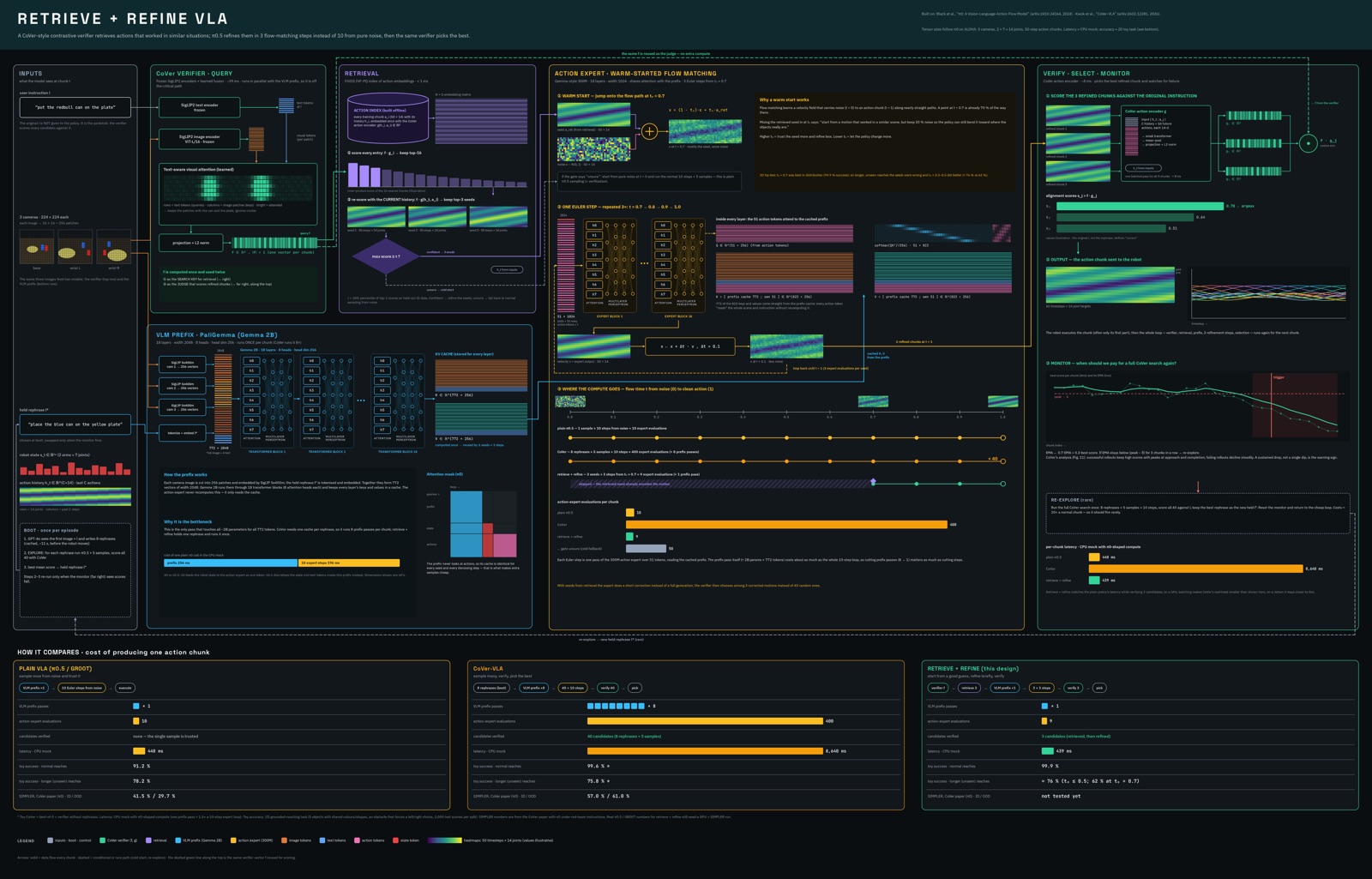Click the 'Why a warm start works' heading

[x=784, y=99]
